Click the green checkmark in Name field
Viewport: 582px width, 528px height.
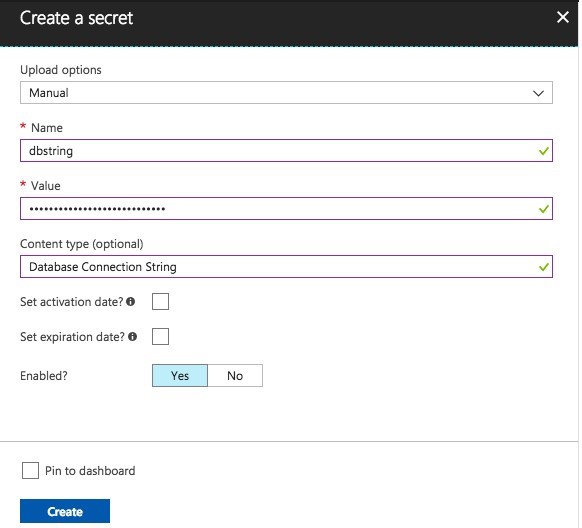[x=544, y=151]
